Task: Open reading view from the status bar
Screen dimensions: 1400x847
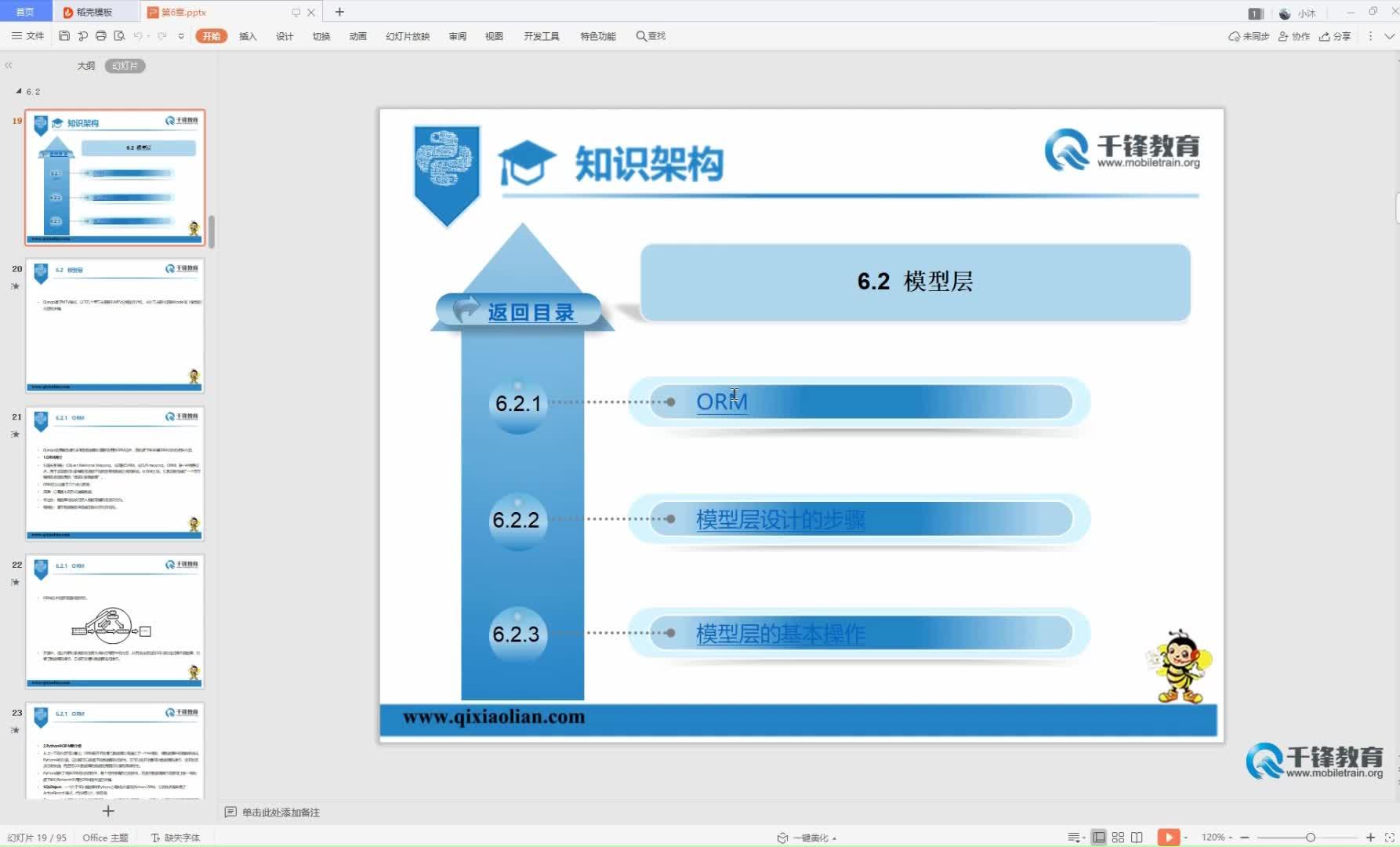Action: 1137,837
